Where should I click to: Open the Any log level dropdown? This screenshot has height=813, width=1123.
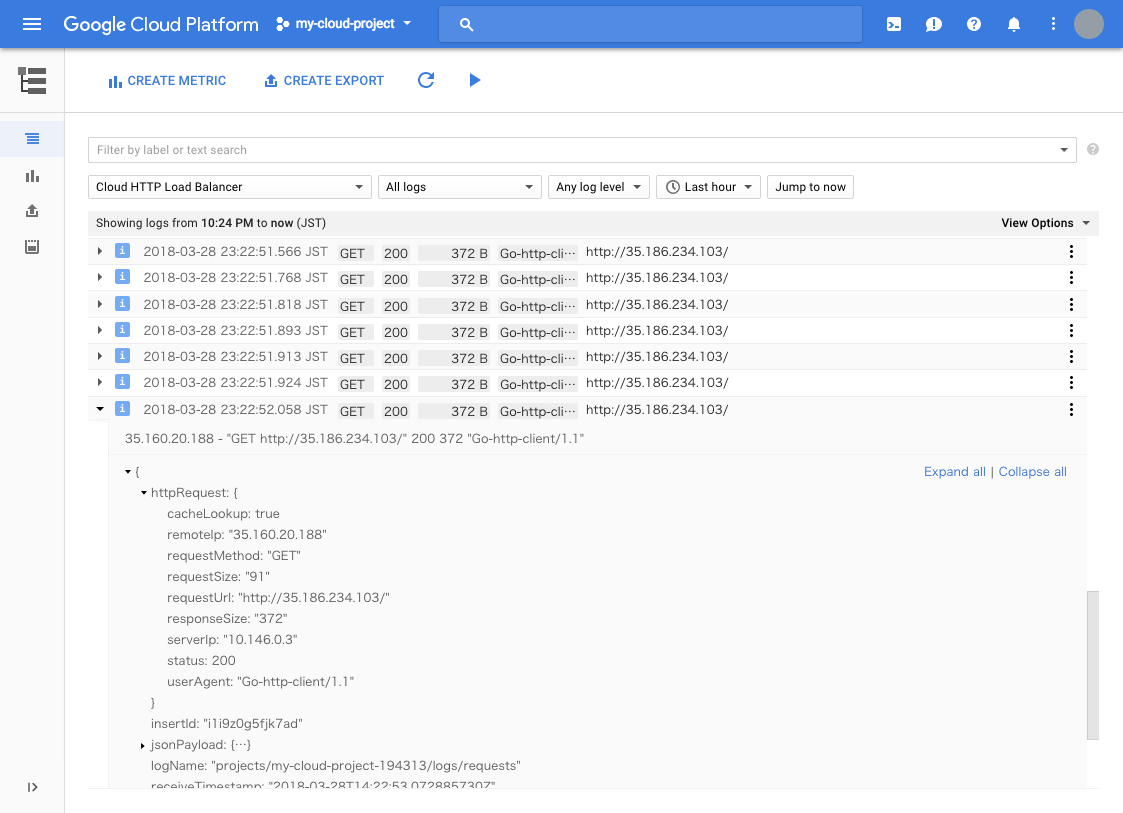click(x=598, y=187)
